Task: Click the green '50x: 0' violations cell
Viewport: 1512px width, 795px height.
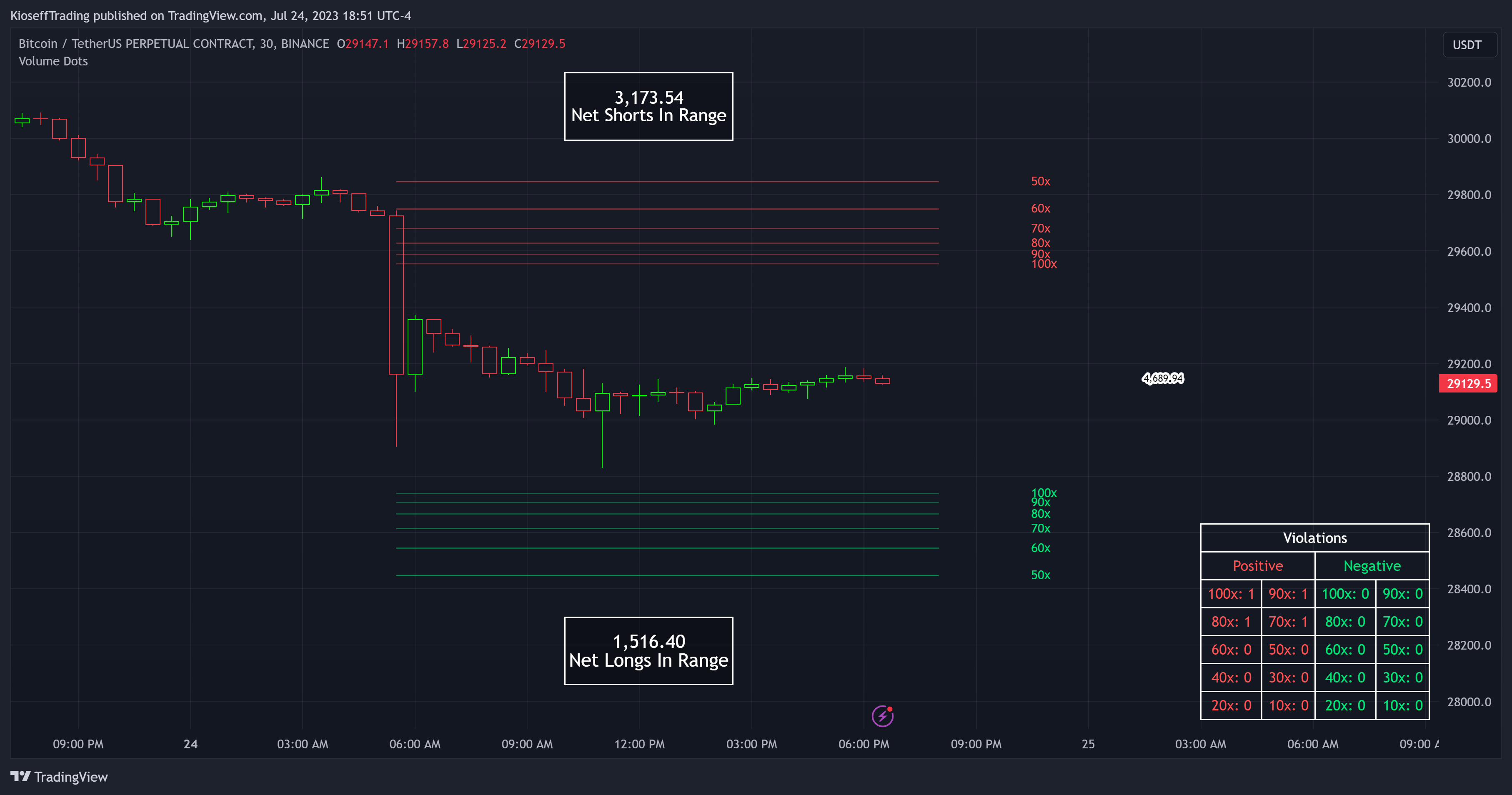Action: click(1402, 650)
